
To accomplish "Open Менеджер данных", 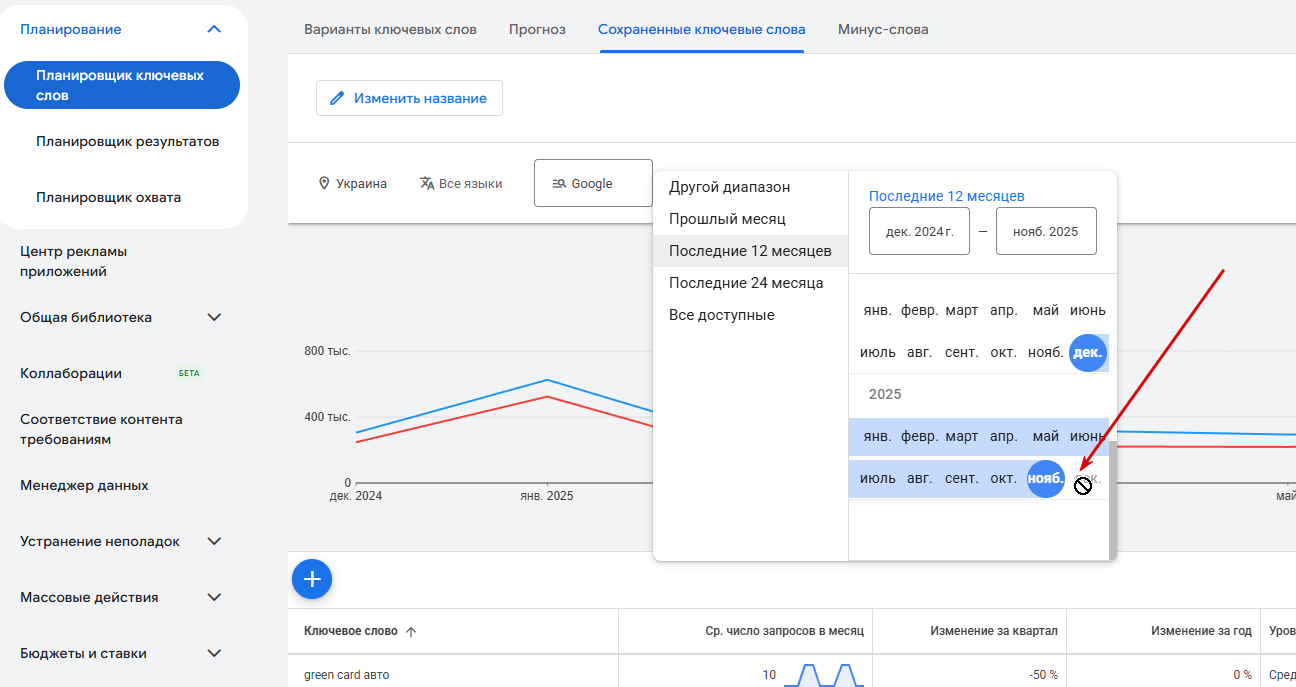I will (84, 485).
